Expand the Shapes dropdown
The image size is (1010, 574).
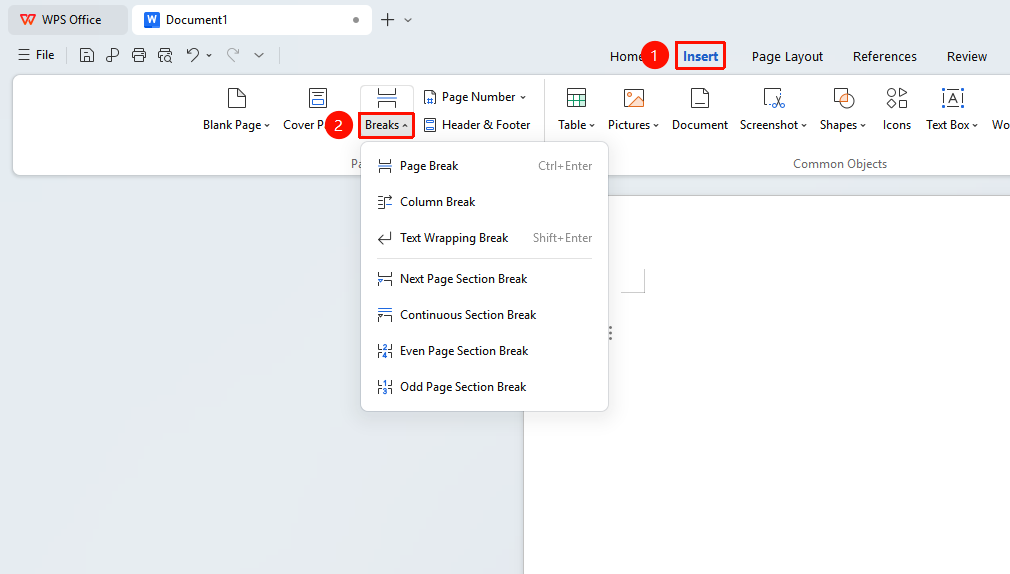(862, 126)
